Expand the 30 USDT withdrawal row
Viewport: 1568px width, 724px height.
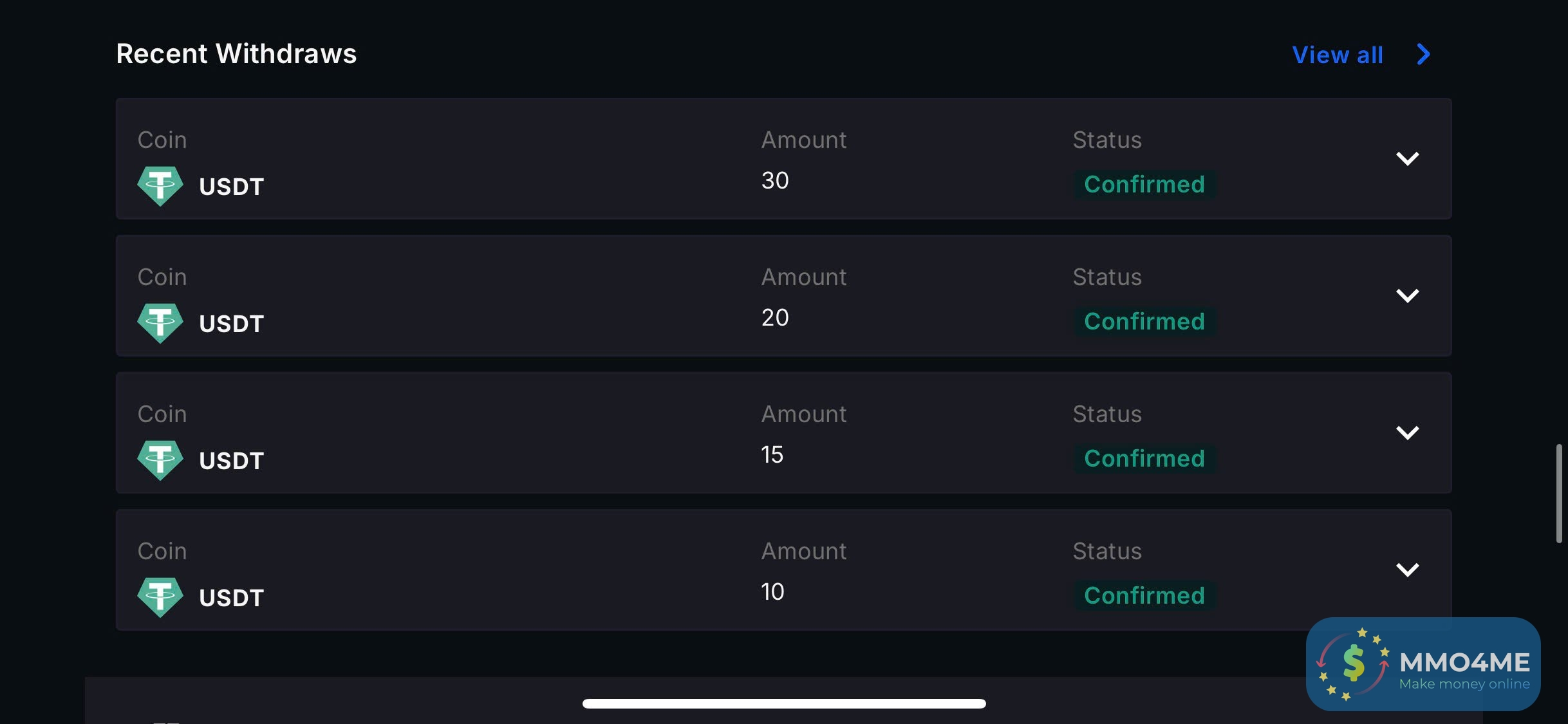click(1407, 158)
